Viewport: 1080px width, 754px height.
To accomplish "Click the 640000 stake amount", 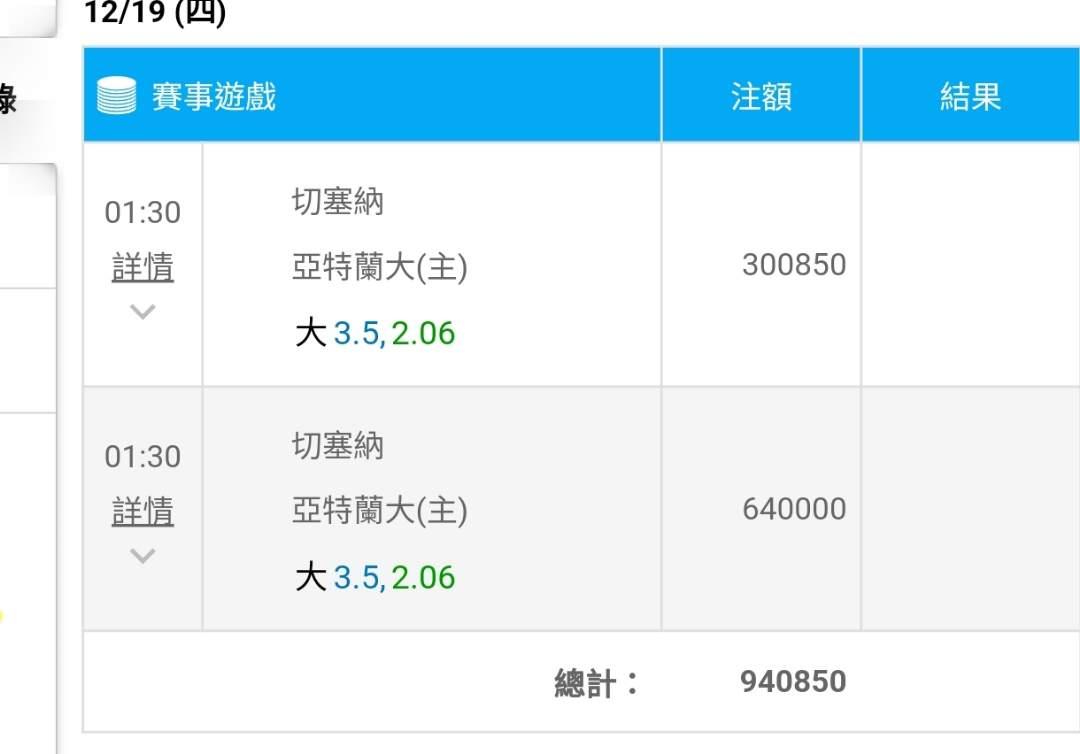I will [794, 509].
